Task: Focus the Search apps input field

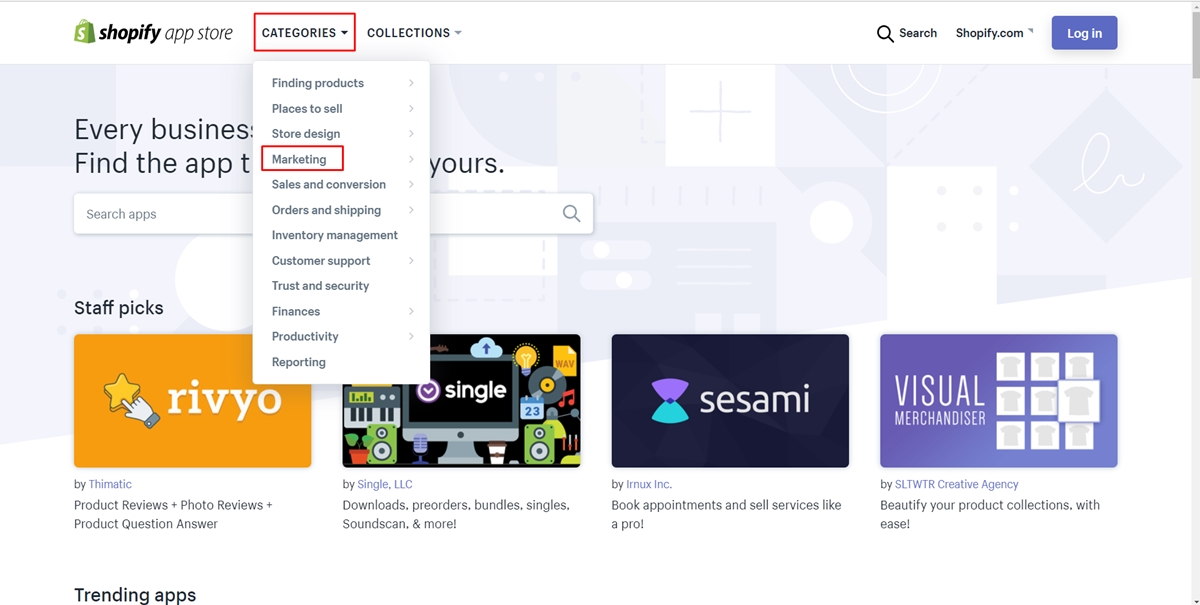Action: (333, 214)
